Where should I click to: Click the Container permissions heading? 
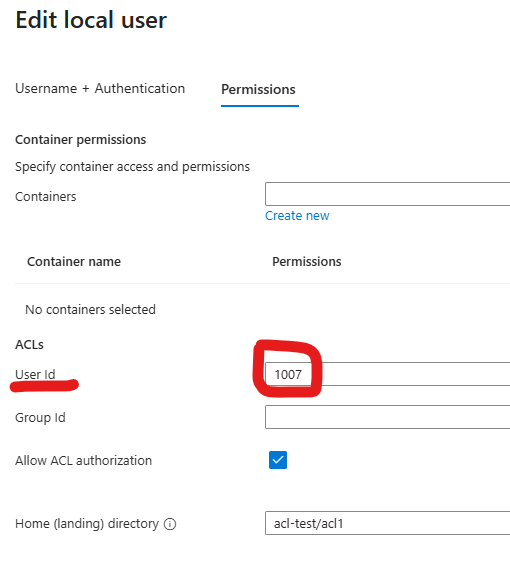[81, 140]
